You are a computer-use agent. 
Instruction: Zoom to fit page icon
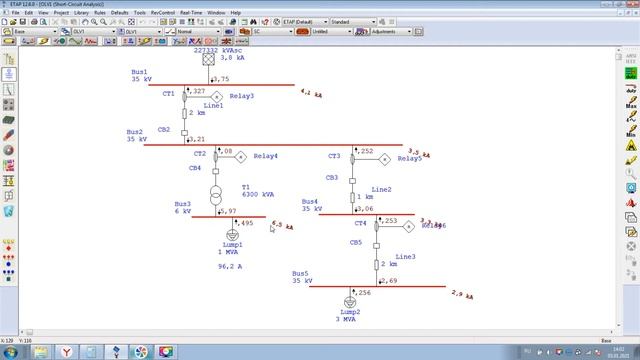point(131,22)
